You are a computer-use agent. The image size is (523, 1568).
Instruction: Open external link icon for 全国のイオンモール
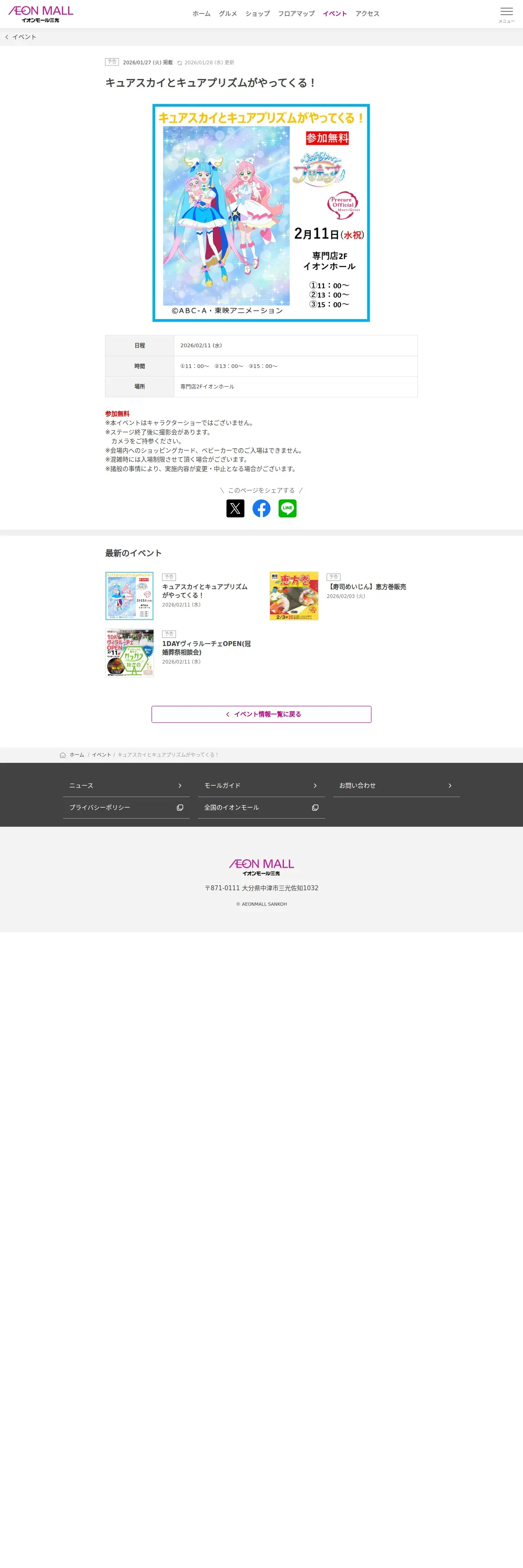click(315, 808)
